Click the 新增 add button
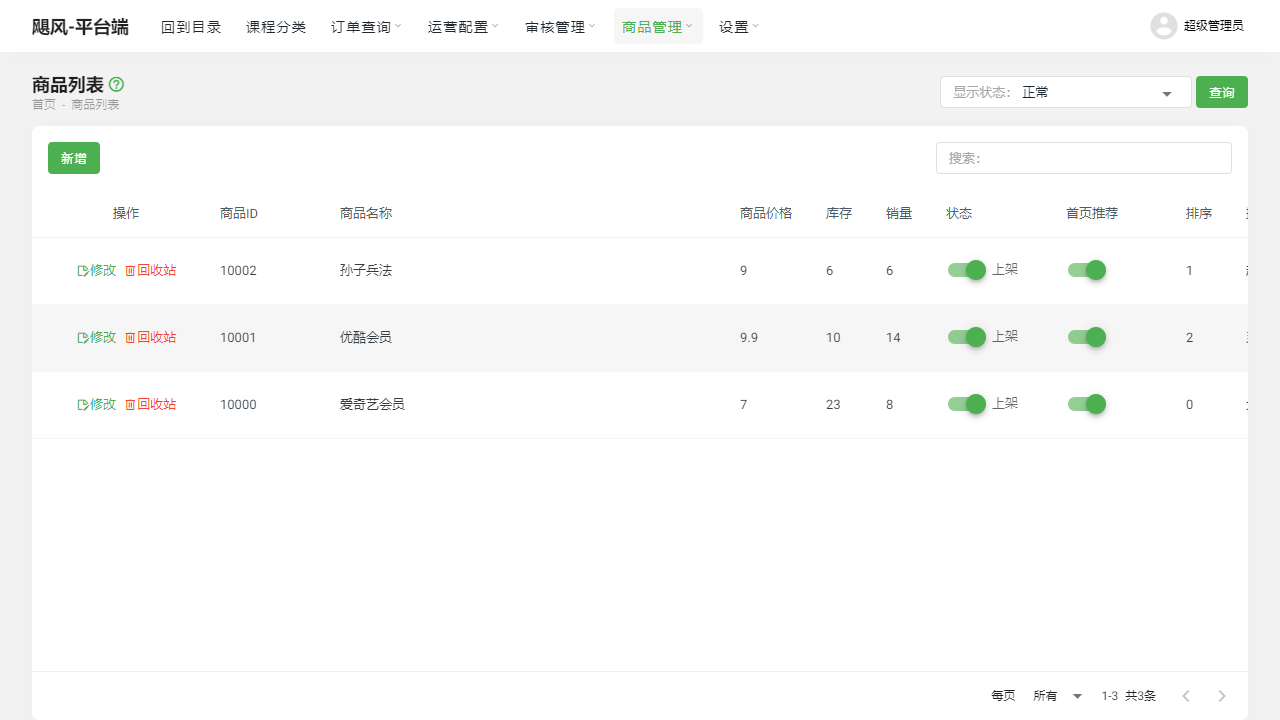 click(x=73, y=157)
